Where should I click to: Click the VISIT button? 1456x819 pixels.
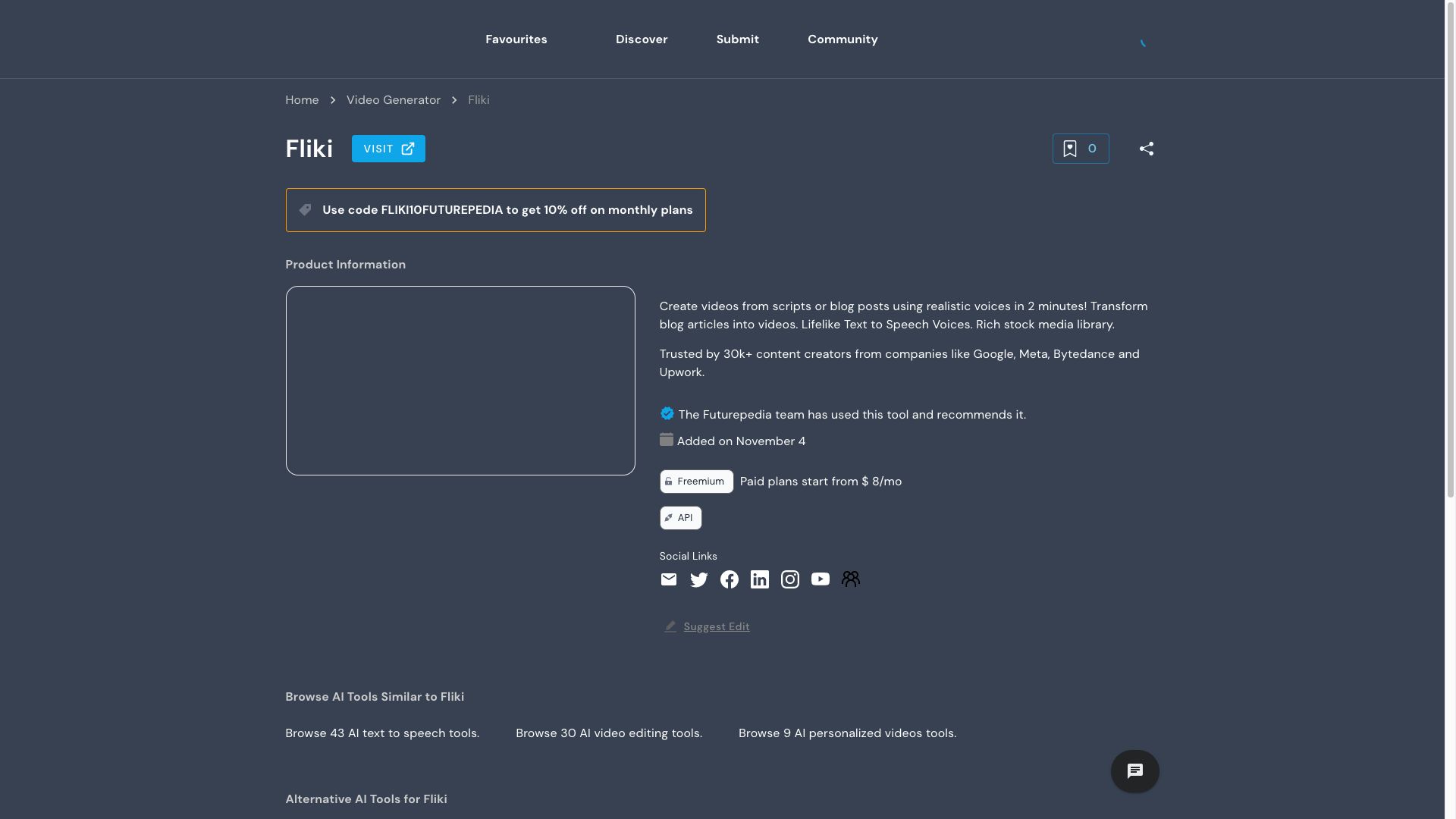tap(388, 149)
